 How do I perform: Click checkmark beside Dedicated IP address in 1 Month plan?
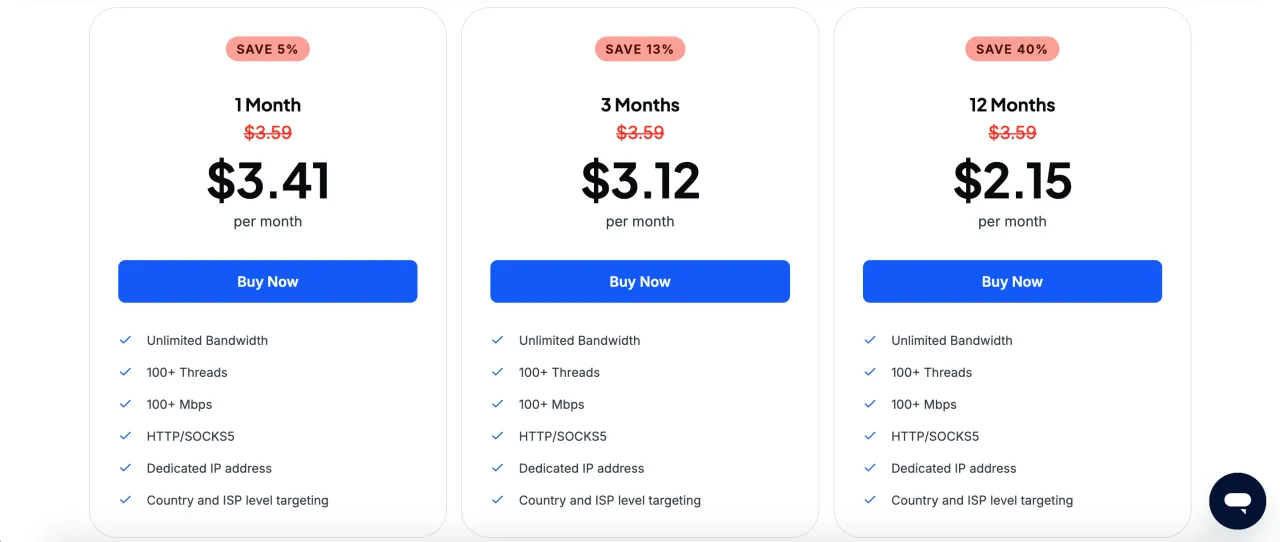tap(126, 468)
